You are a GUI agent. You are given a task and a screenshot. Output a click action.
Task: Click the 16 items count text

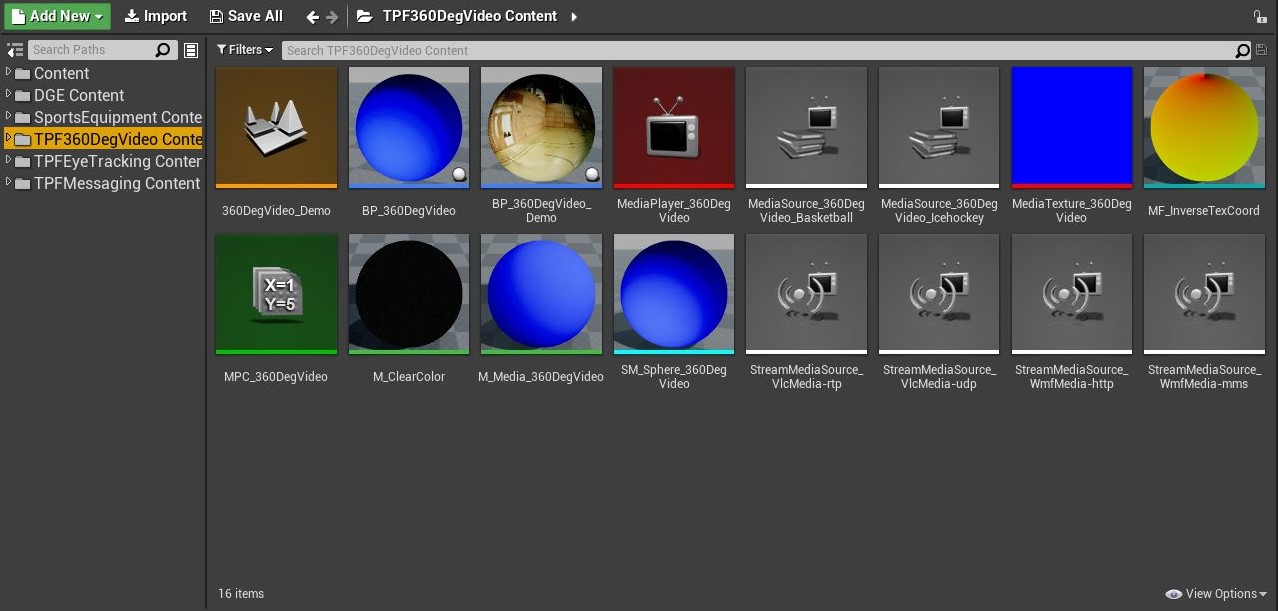(241, 594)
